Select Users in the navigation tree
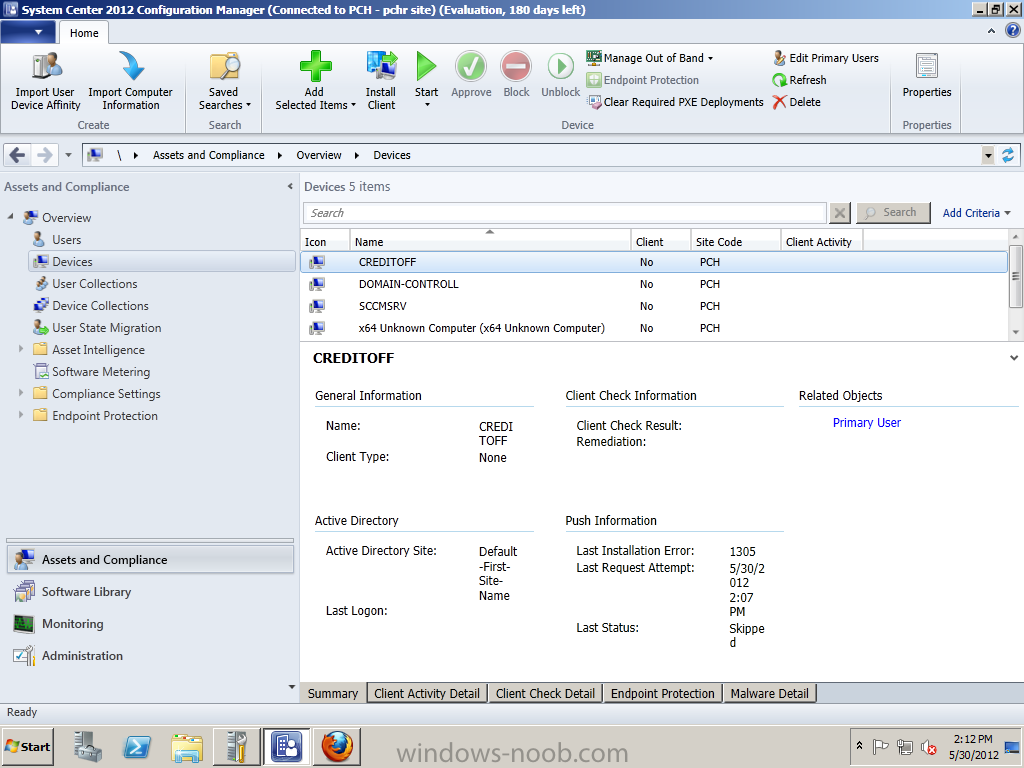1024x768 pixels. [x=67, y=240]
